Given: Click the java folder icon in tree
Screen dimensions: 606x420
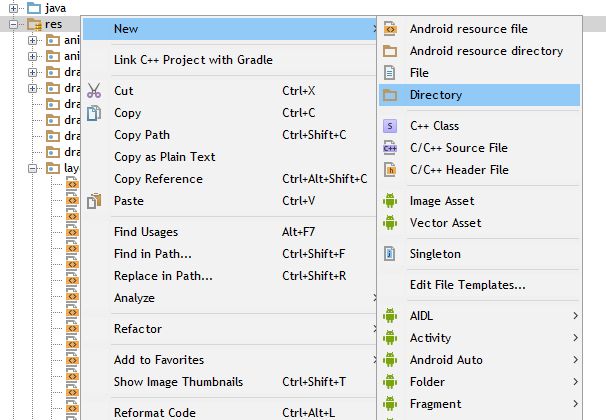Looking at the screenshot, I should (34, 8).
